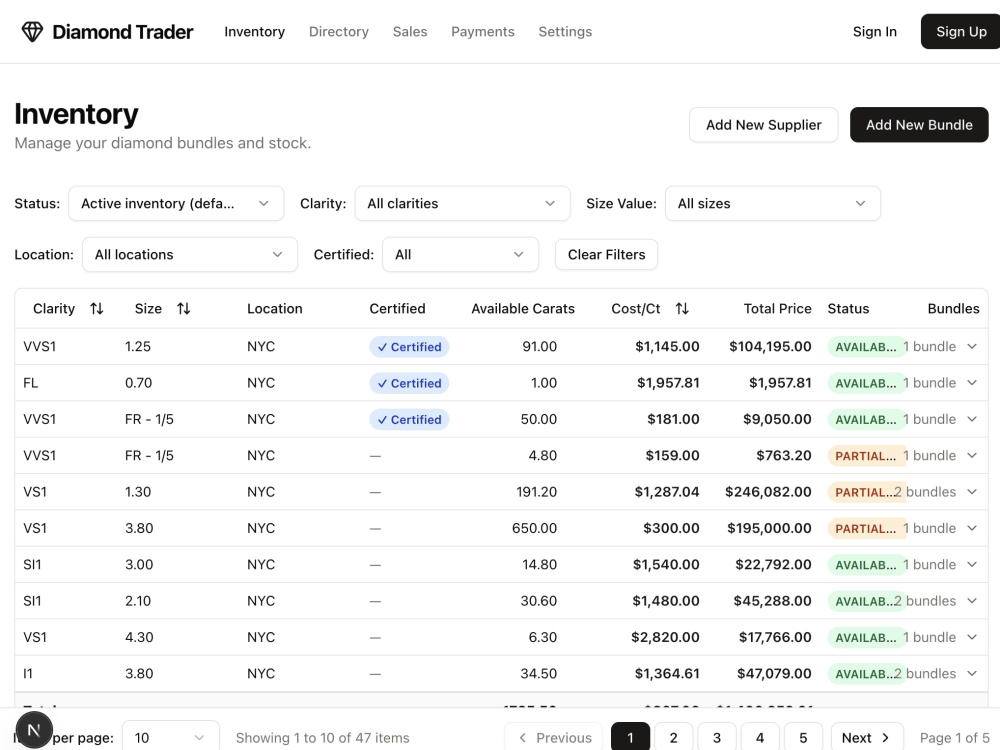Sort by Size using the arrows icon
This screenshot has width=1000, height=750.
click(x=184, y=309)
